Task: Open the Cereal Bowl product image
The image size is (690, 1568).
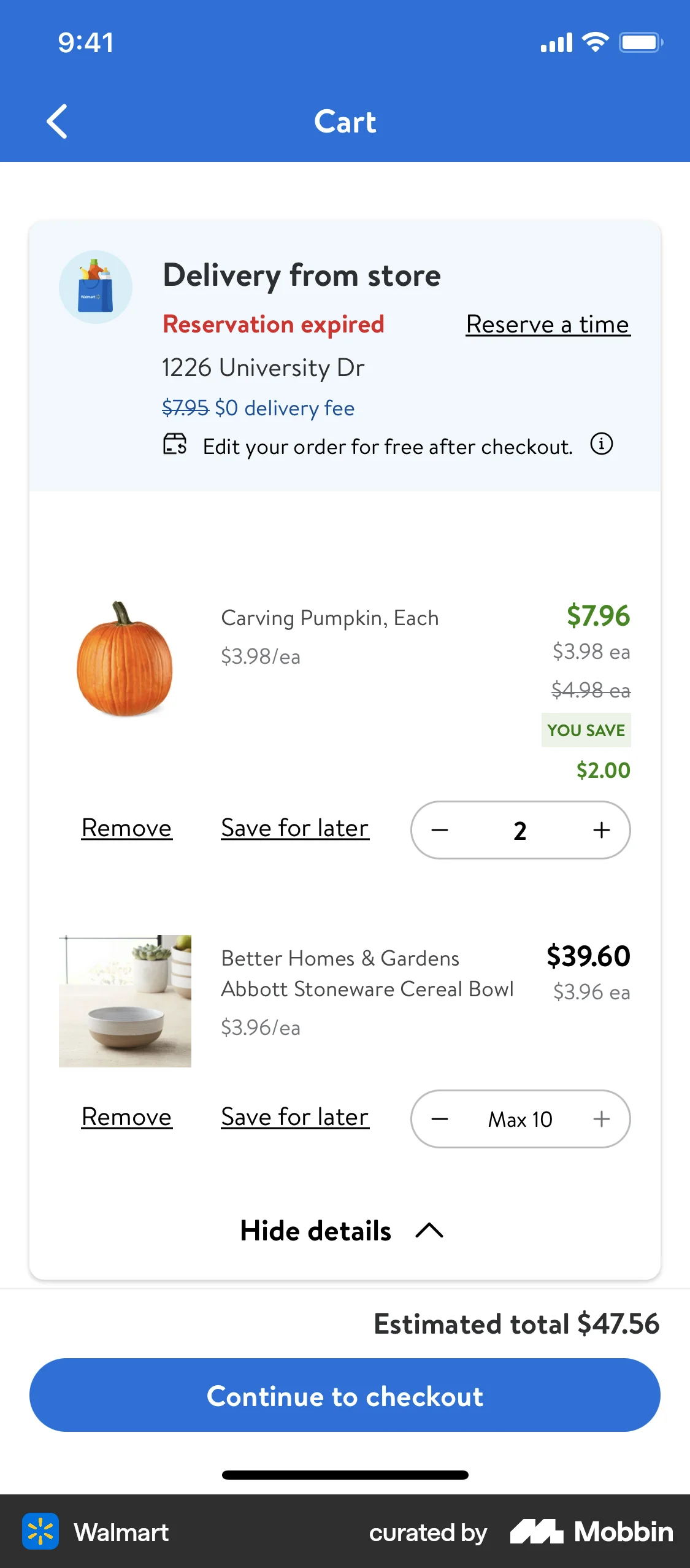Action: click(125, 1000)
